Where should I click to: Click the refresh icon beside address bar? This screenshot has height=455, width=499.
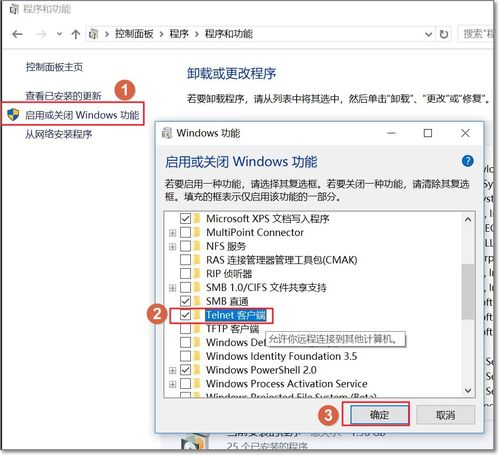click(x=444, y=34)
